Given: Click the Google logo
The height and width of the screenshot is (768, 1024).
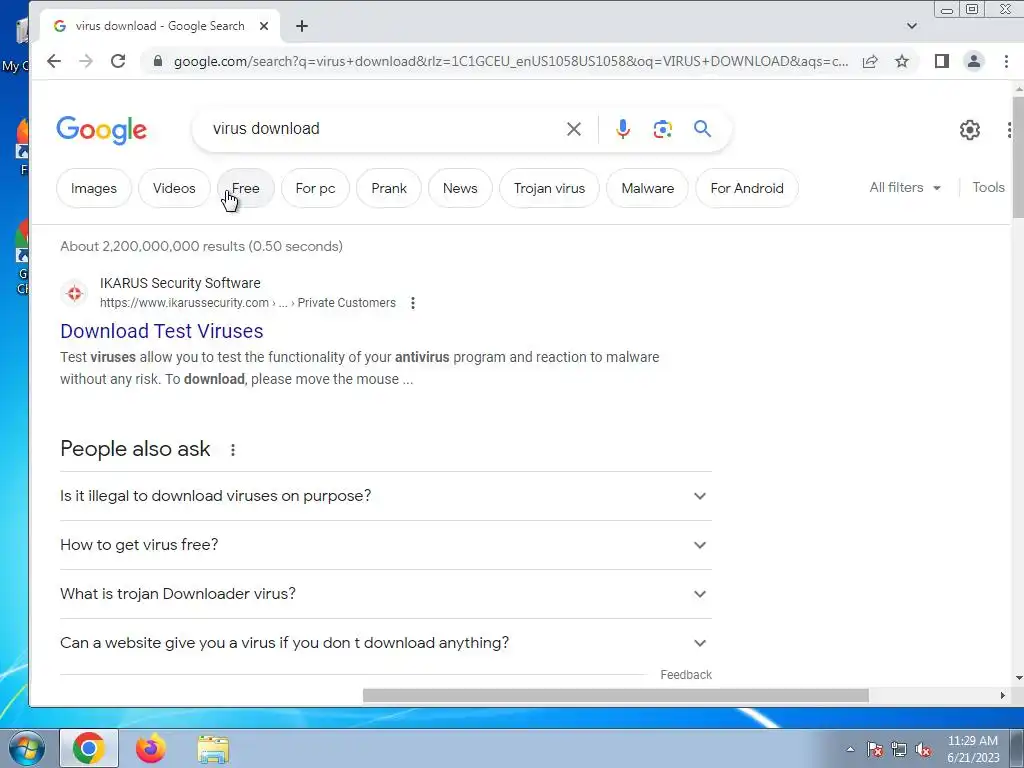Looking at the screenshot, I should coord(101,130).
